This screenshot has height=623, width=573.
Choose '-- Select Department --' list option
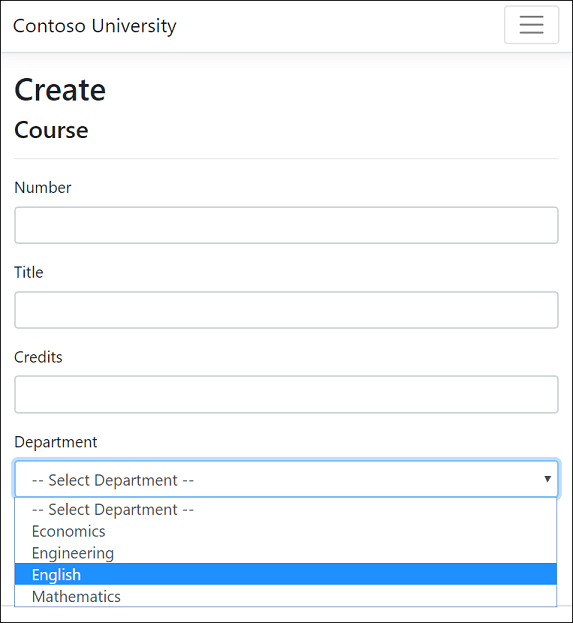click(x=285, y=509)
